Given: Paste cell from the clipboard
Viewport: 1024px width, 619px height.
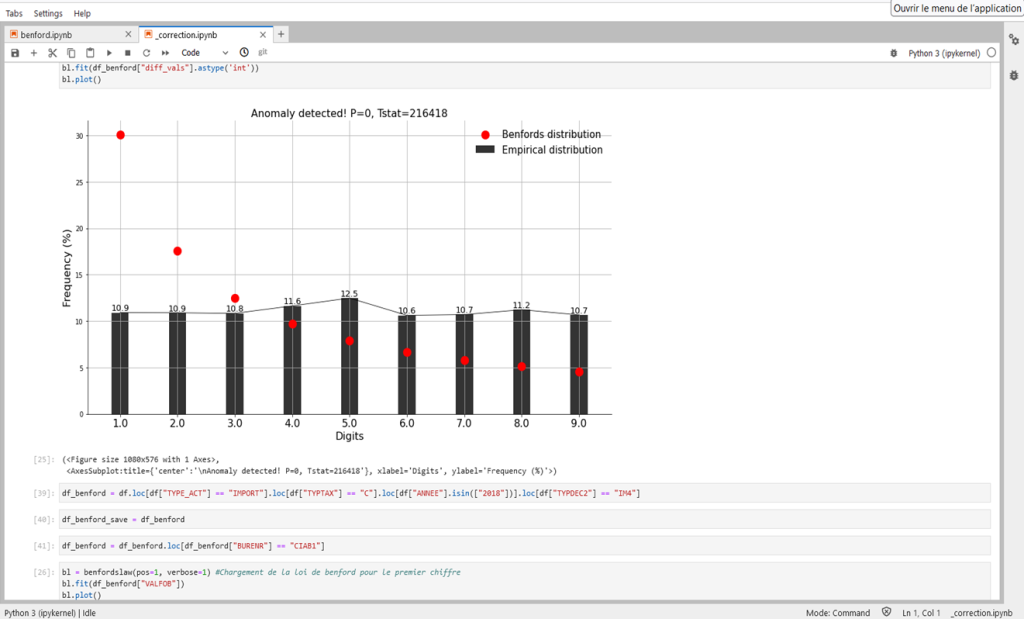Looking at the screenshot, I should [90, 53].
